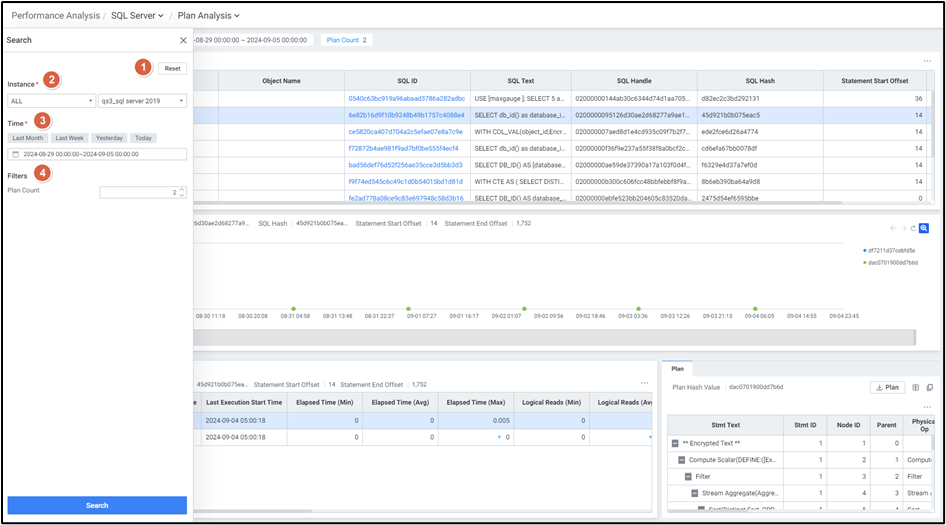Click the chart forward arrow icon
Screen dimensions: 946x525
[x=903, y=229]
